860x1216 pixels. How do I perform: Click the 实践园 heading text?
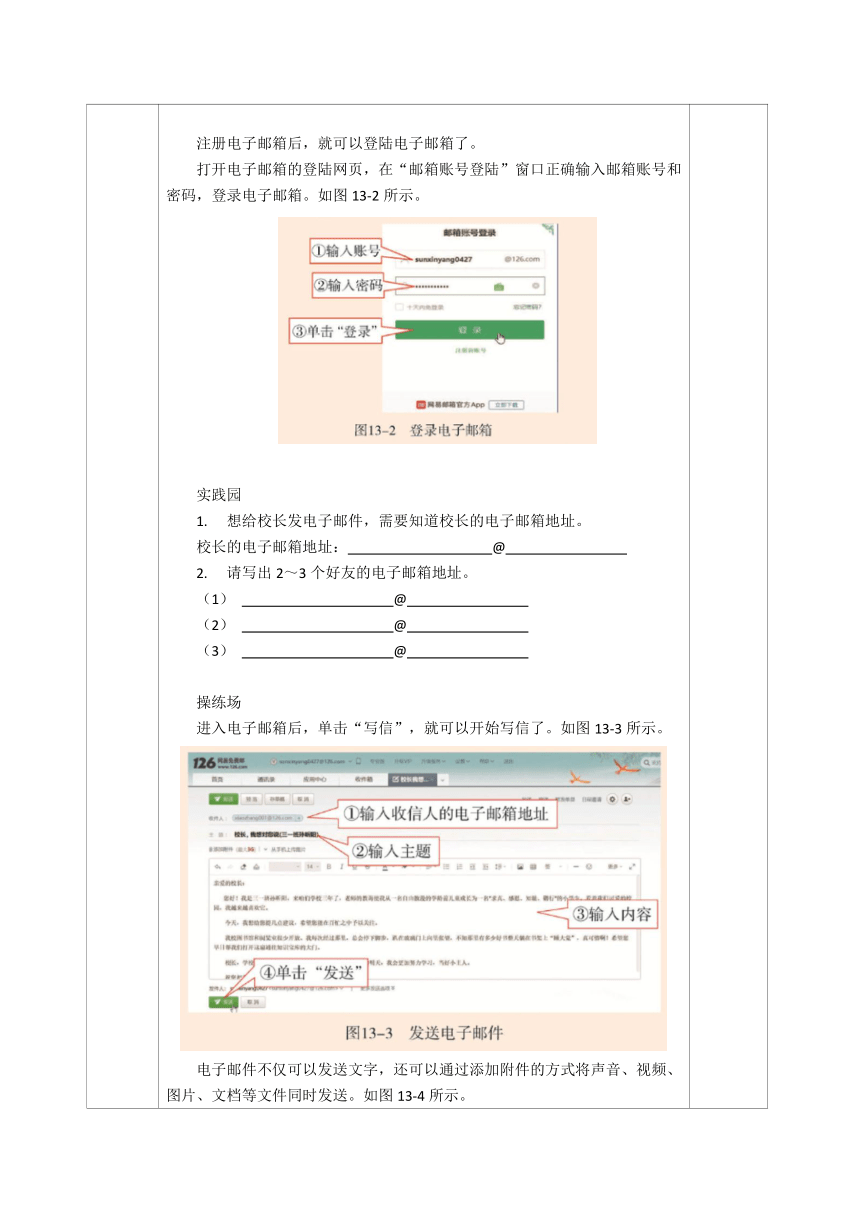219,494
